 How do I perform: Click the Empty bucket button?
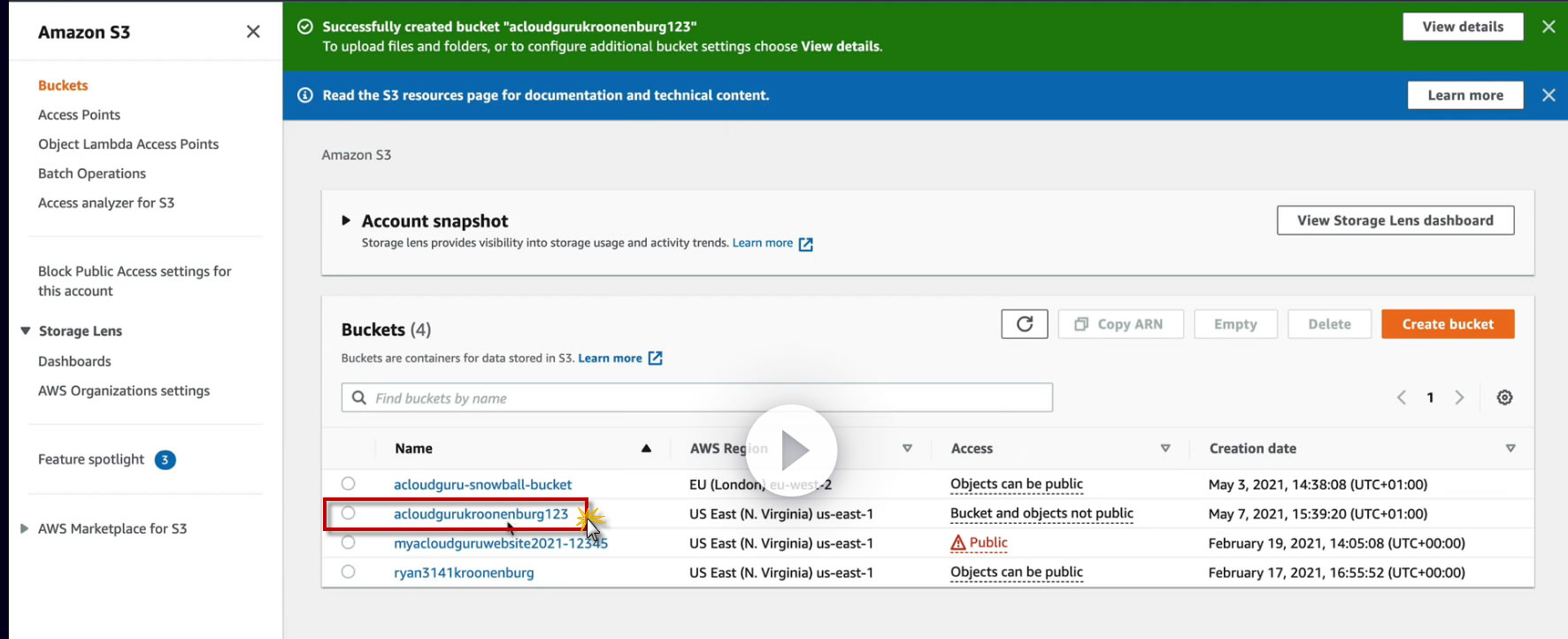(1235, 324)
